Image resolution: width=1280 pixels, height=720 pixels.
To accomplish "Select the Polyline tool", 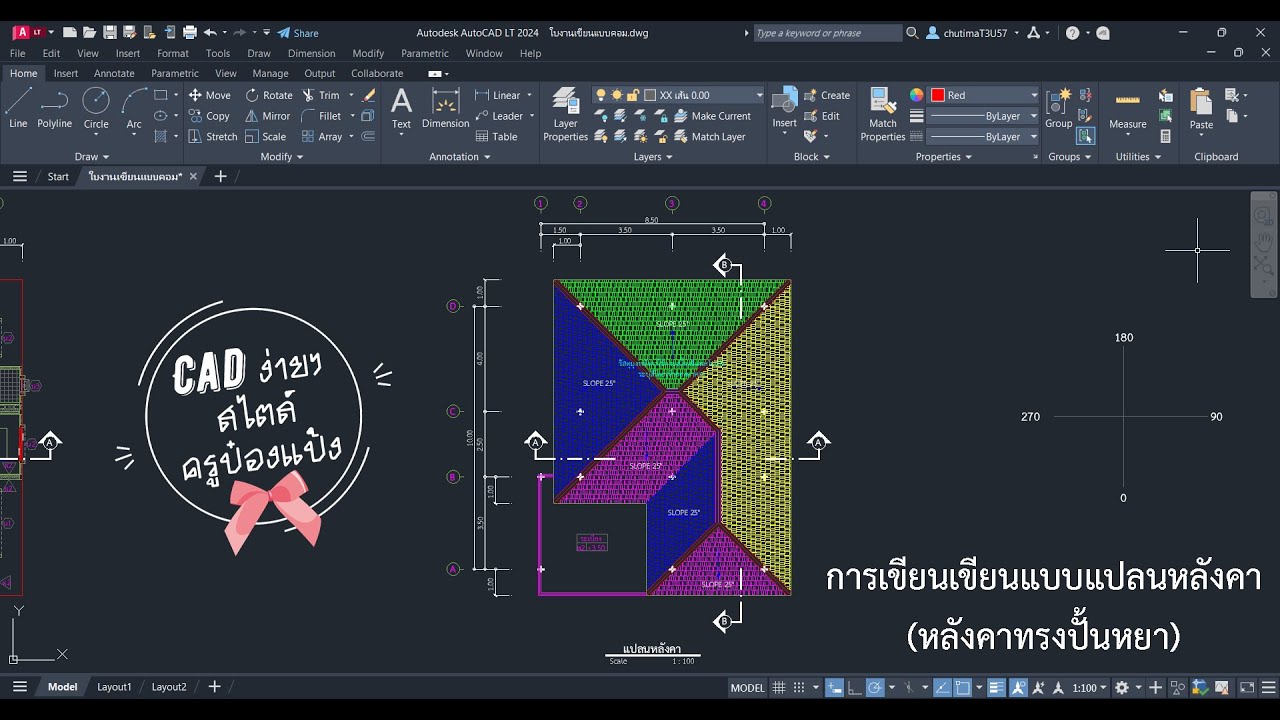I will tap(55, 108).
